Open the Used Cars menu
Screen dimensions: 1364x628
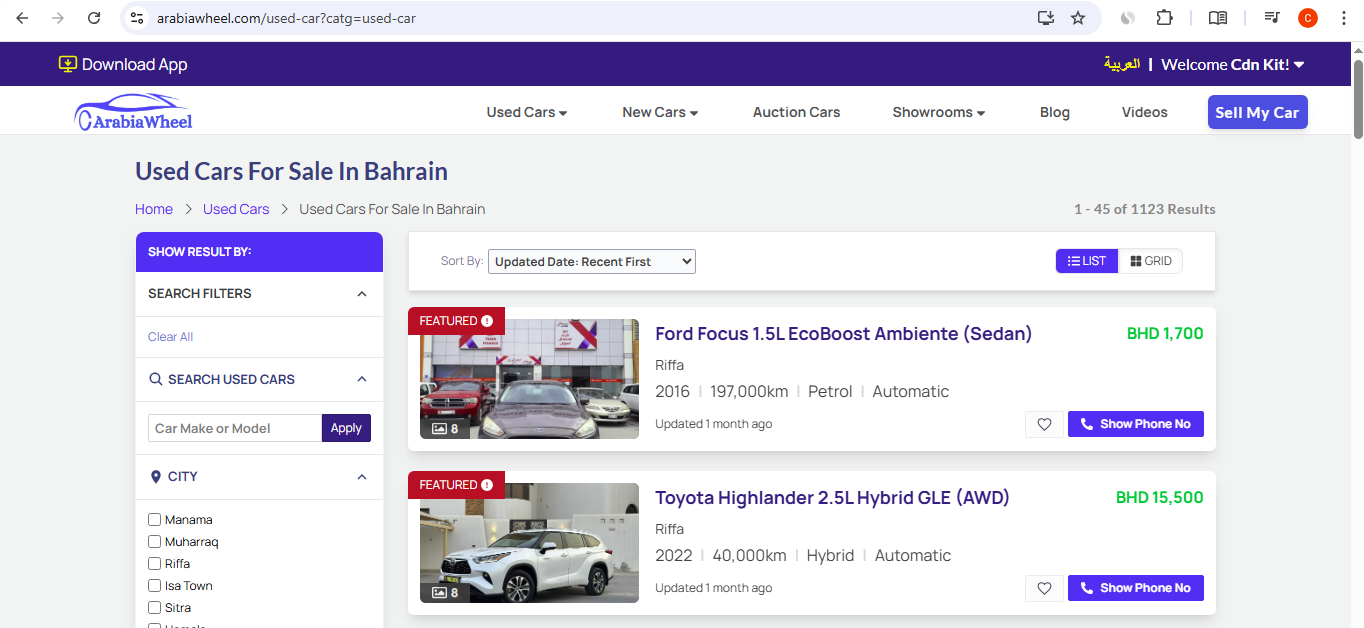coord(526,112)
